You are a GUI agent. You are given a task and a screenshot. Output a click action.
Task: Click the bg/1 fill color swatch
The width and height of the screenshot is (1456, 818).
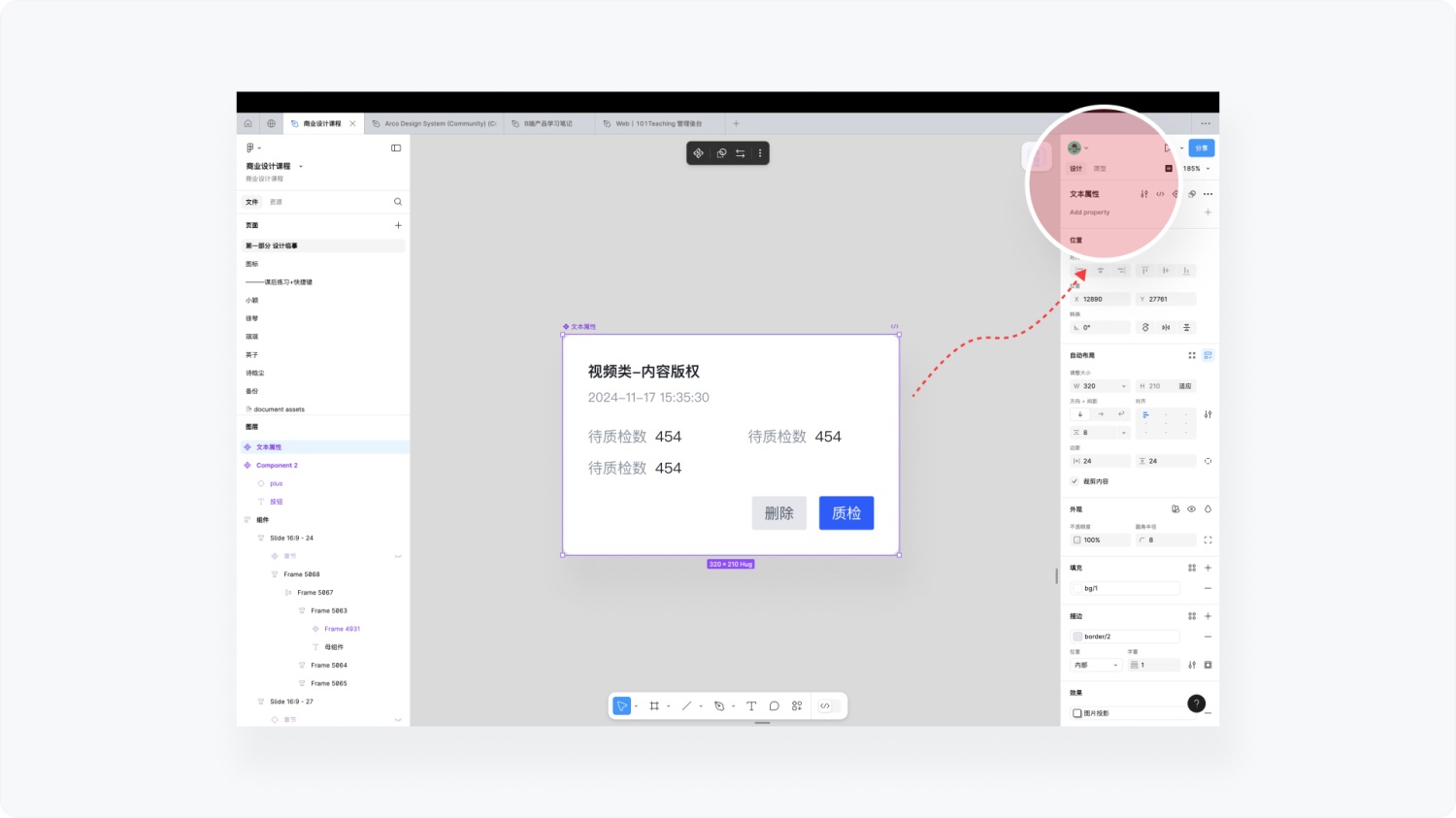1079,587
